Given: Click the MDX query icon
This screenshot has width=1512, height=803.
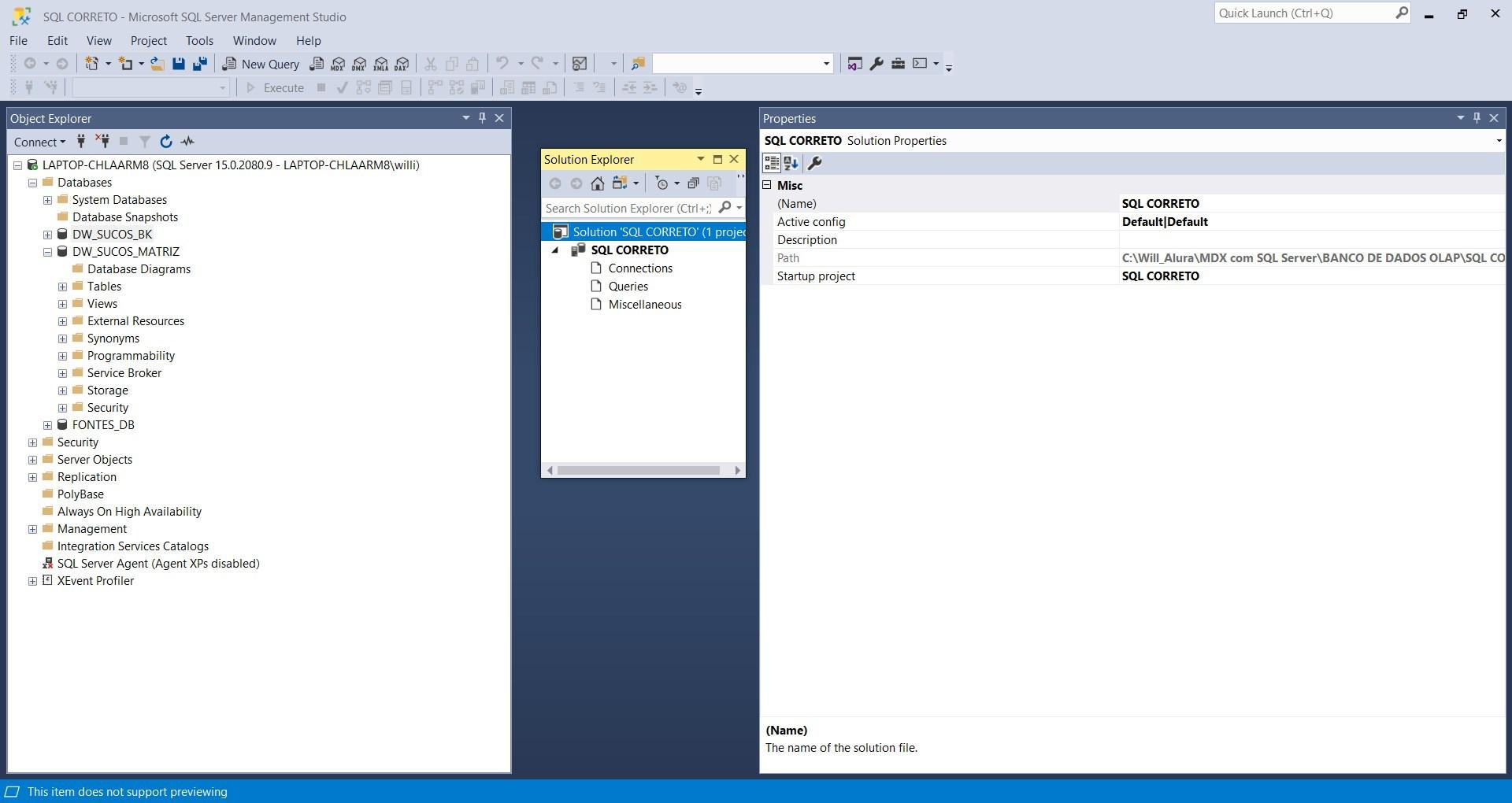Looking at the screenshot, I should pos(338,64).
